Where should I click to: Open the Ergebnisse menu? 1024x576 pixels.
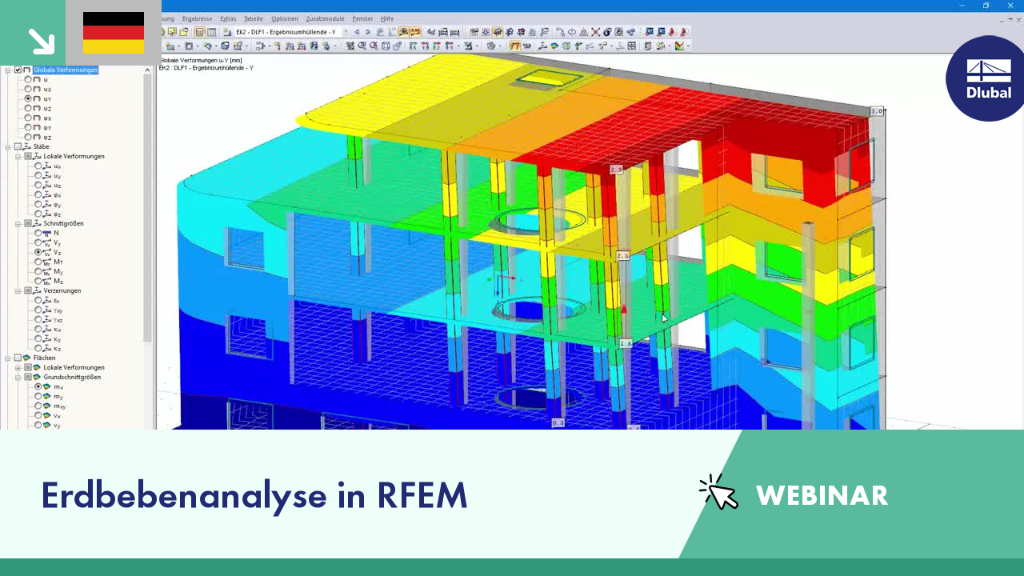pos(197,19)
